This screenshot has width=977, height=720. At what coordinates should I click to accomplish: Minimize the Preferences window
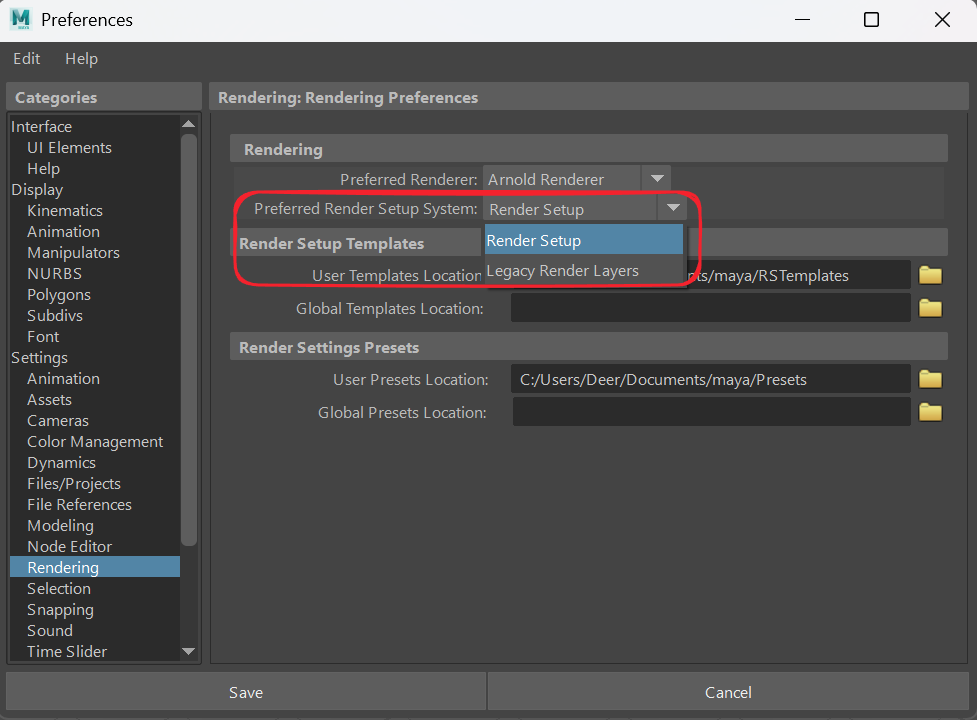[803, 19]
